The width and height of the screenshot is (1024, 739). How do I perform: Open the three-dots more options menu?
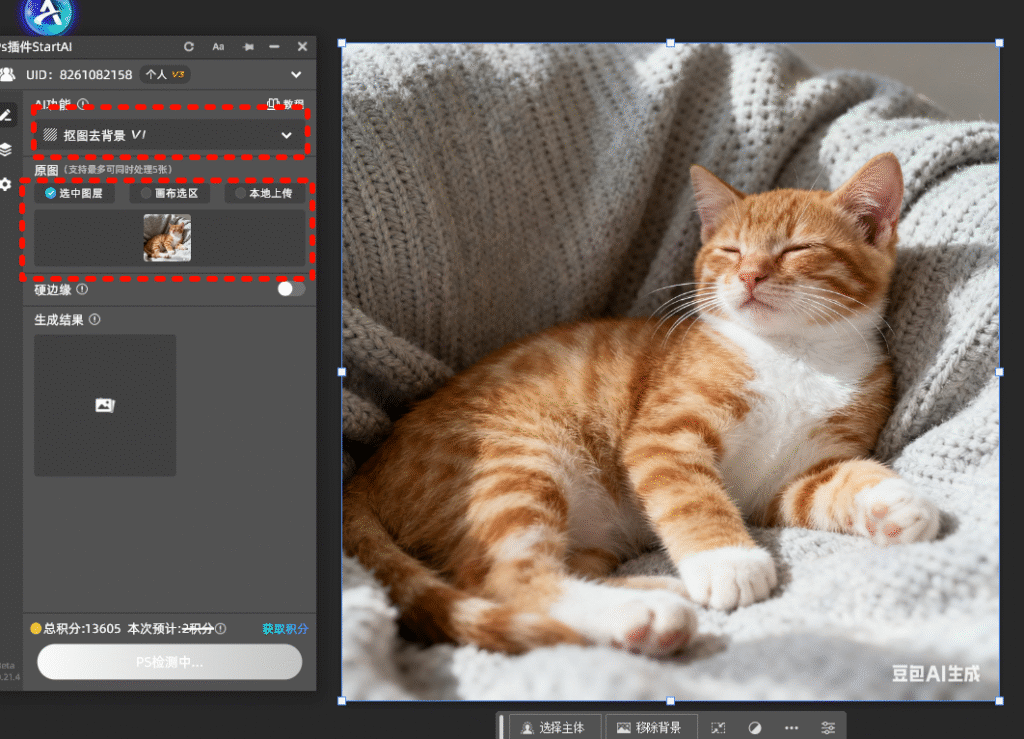pos(791,728)
